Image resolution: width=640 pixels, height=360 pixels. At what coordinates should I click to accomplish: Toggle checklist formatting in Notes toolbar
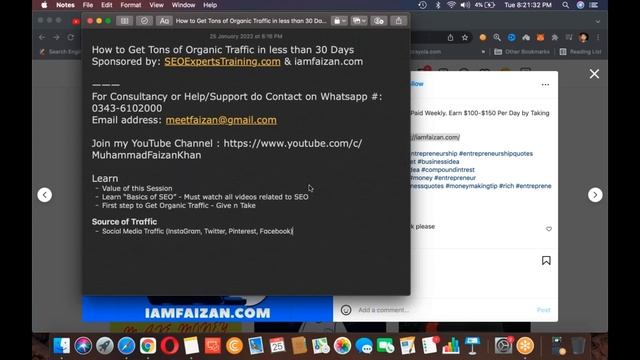click(144, 21)
